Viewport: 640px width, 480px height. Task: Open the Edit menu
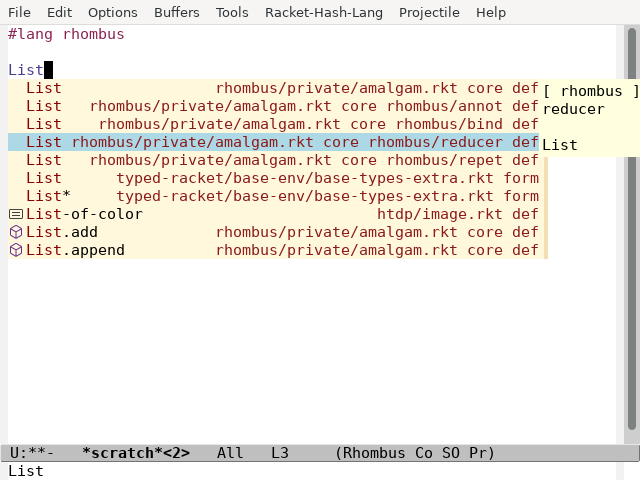point(60,12)
